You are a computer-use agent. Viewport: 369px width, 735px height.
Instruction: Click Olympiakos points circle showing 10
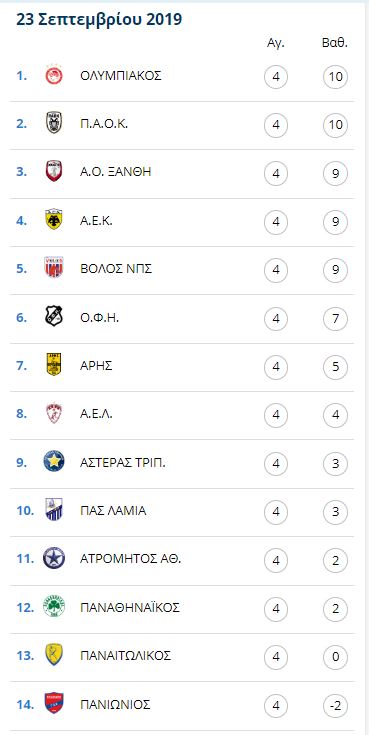point(335,76)
